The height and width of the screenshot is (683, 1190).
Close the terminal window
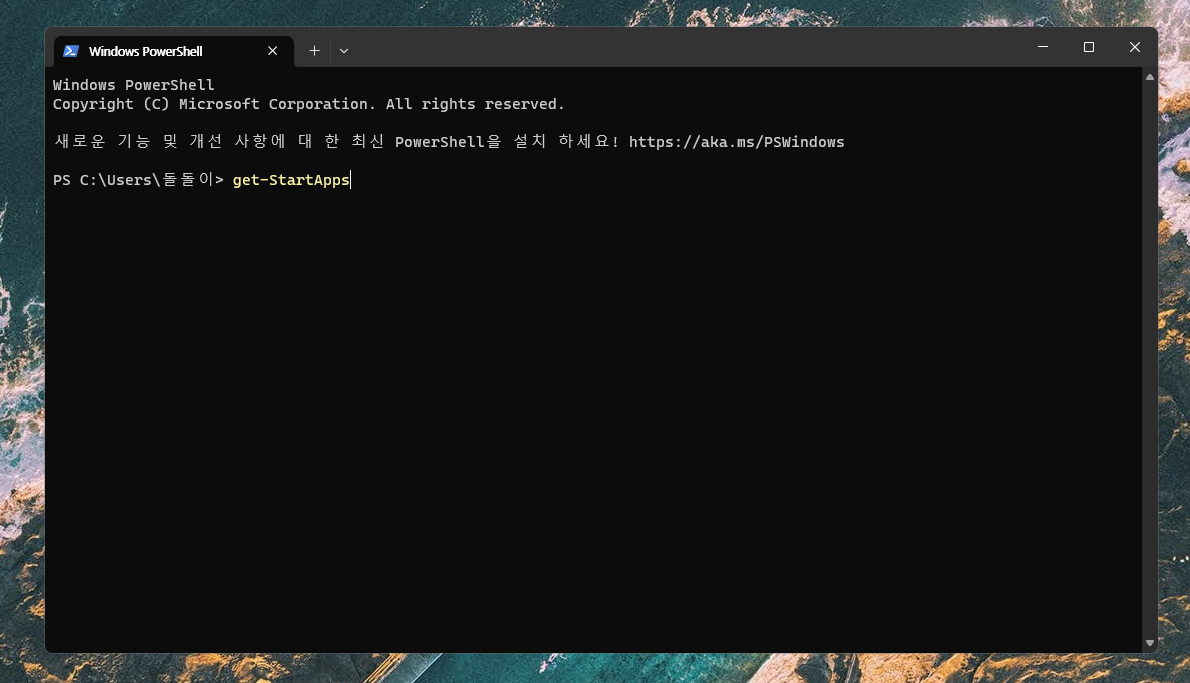pyautogui.click(x=1135, y=47)
